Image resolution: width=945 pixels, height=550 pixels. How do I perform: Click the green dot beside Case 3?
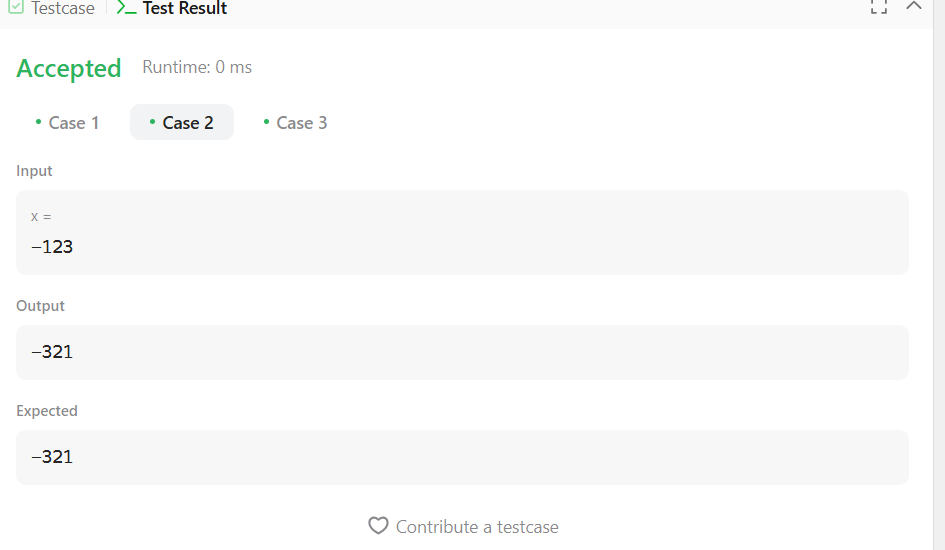click(266, 122)
